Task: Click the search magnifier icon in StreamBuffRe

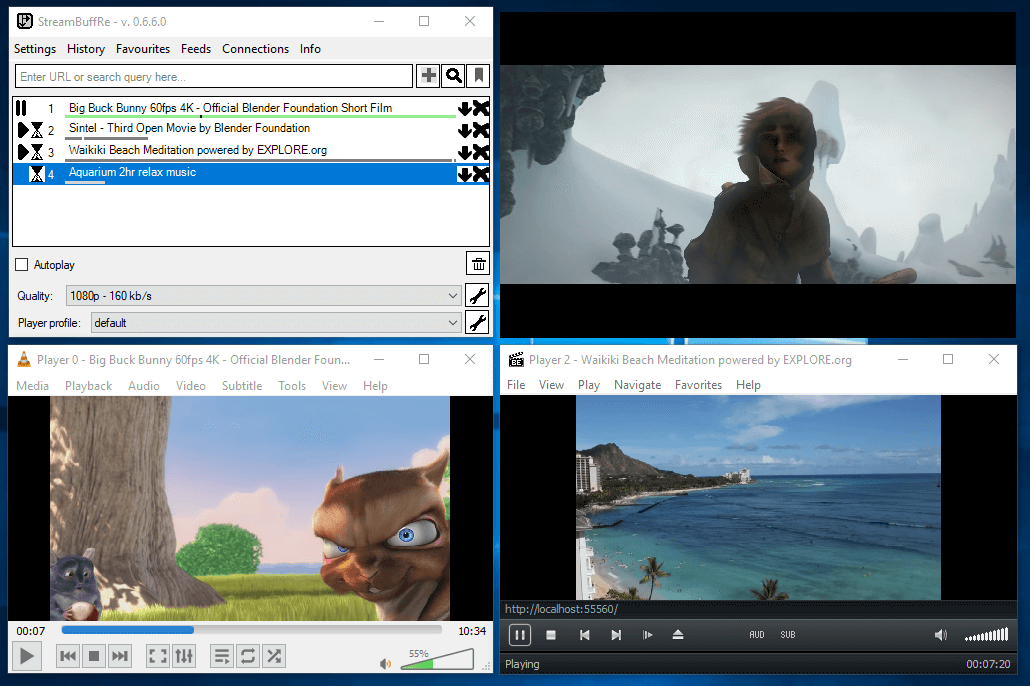Action: coord(454,76)
